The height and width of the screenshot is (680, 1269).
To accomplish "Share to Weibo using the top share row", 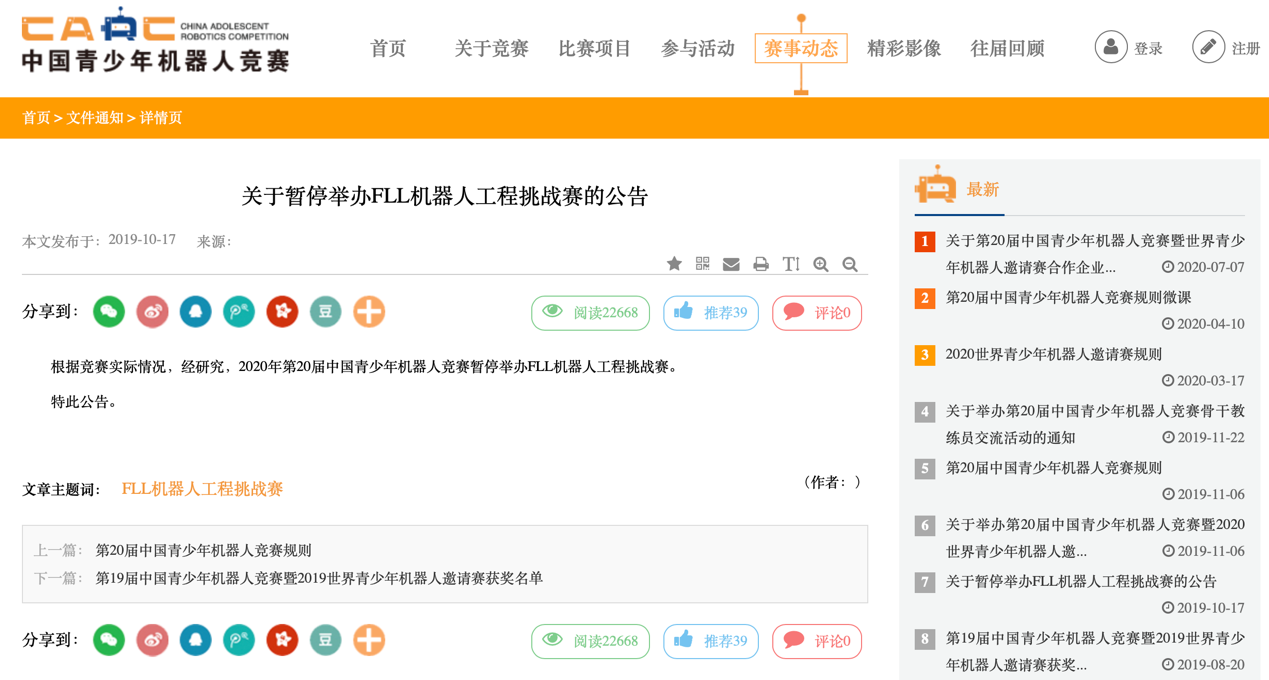I will click(x=152, y=312).
